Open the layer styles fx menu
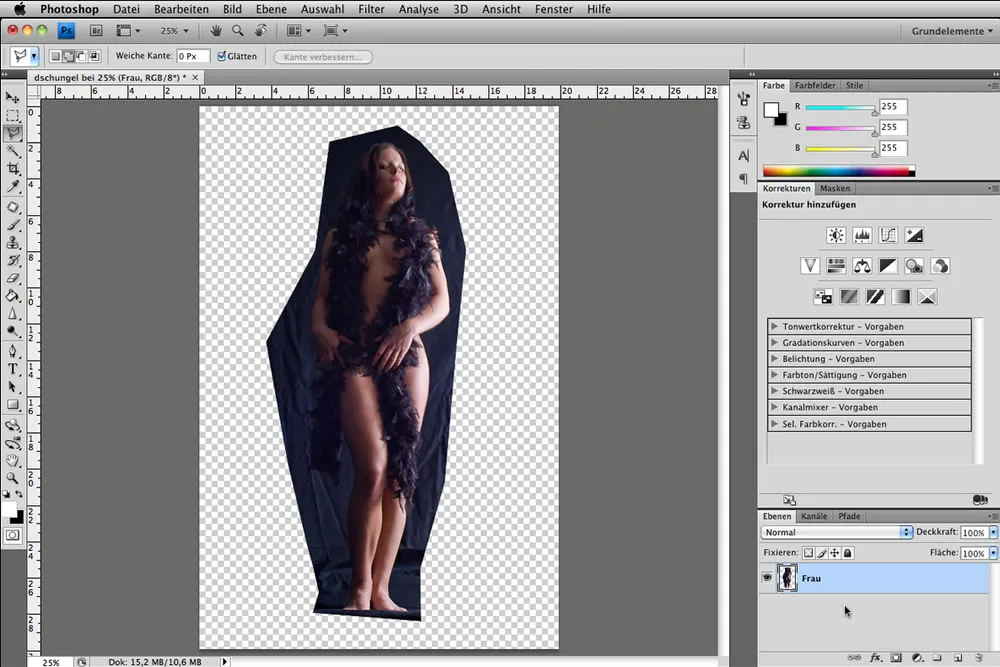This screenshot has width=1000, height=667. 876,658
